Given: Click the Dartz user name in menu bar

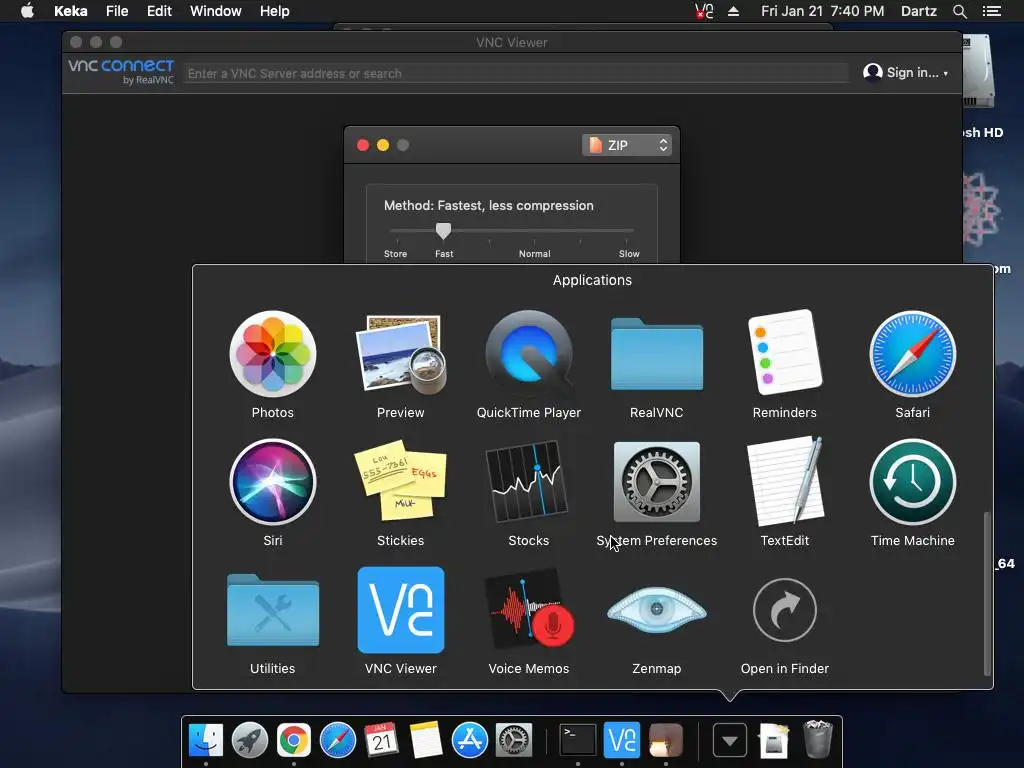Looking at the screenshot, I should [x=919, y=11].
